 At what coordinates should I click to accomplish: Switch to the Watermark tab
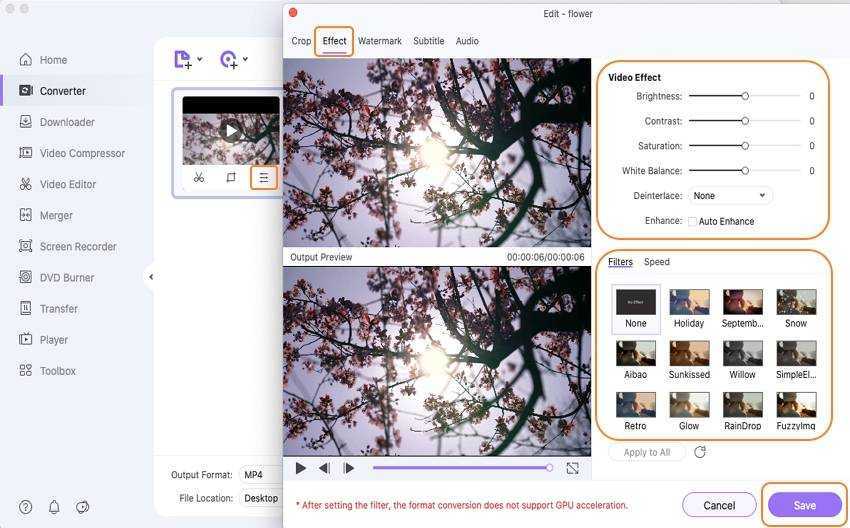pyautogui.click(x=379, y=41)
